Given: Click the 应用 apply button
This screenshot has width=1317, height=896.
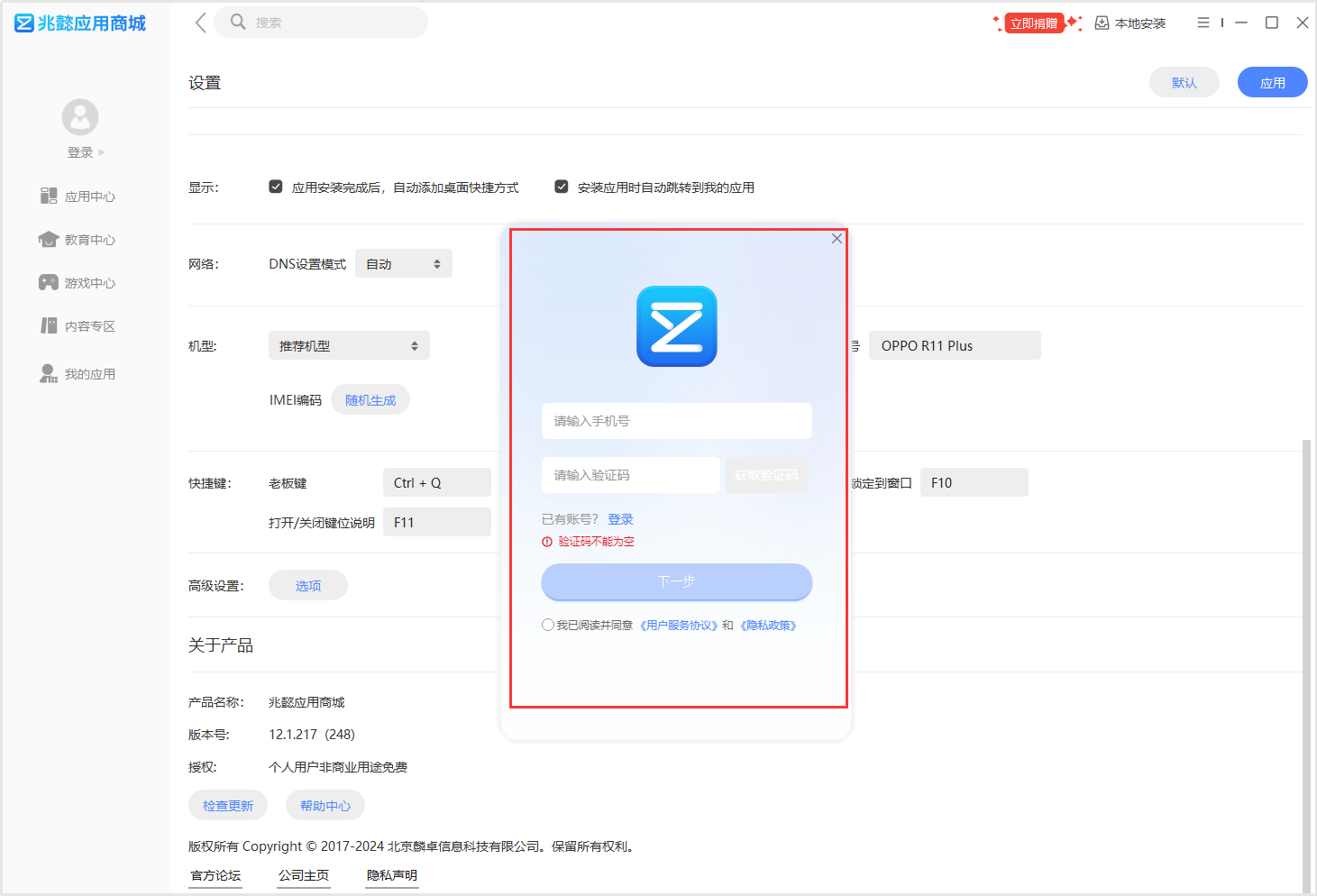Looking at the screenshot, I should (1272, 83).
